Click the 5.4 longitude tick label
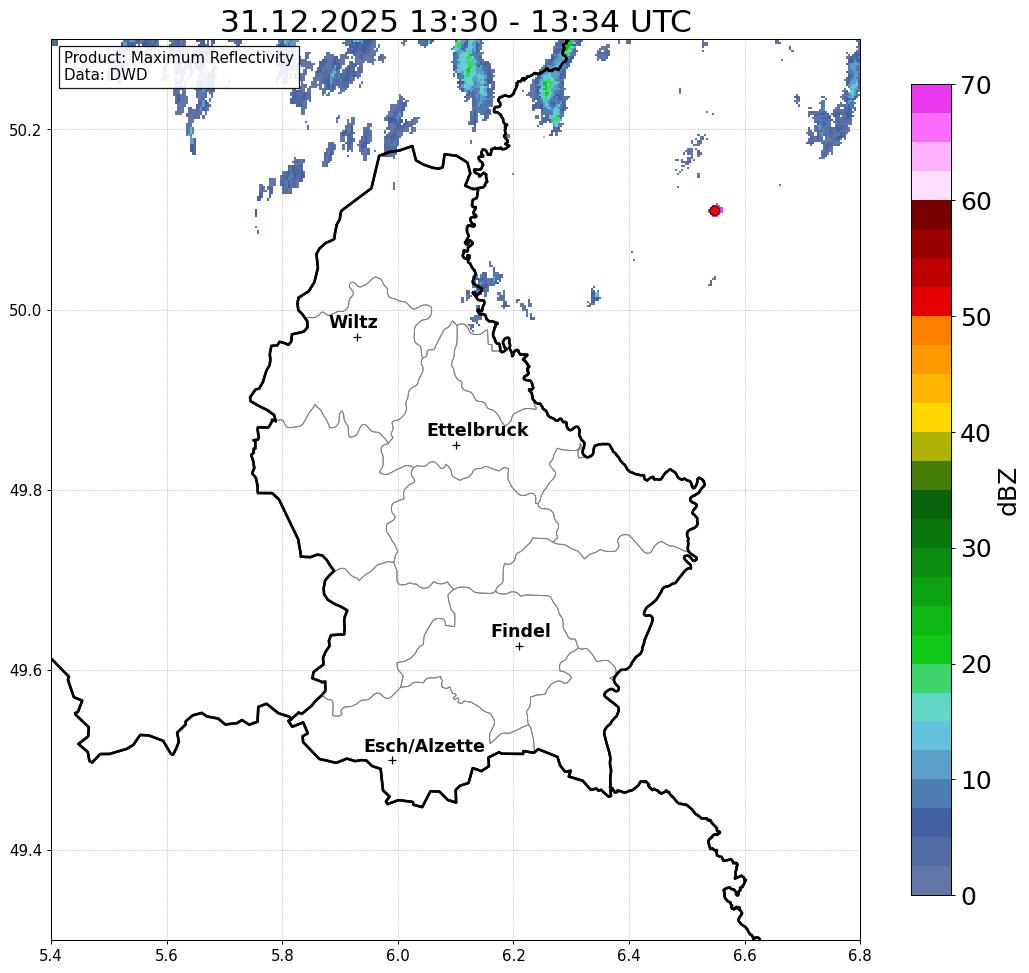The width and height of the screenshot is (1029, 973). (x=51, y=955)
